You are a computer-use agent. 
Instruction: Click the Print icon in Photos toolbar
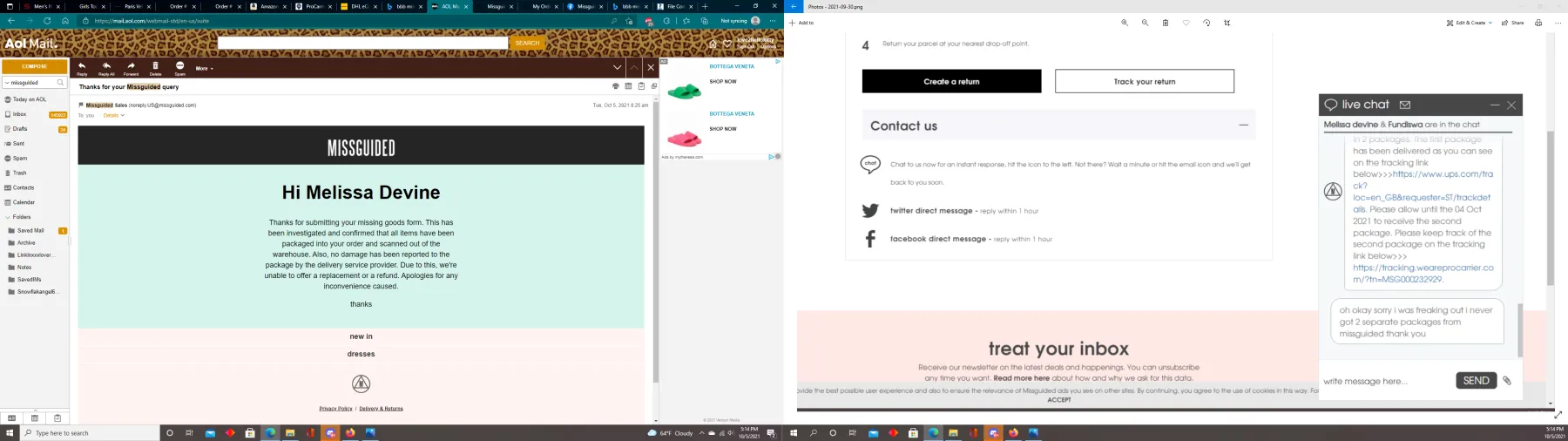pyautogui.click(x=1538, y=23)
